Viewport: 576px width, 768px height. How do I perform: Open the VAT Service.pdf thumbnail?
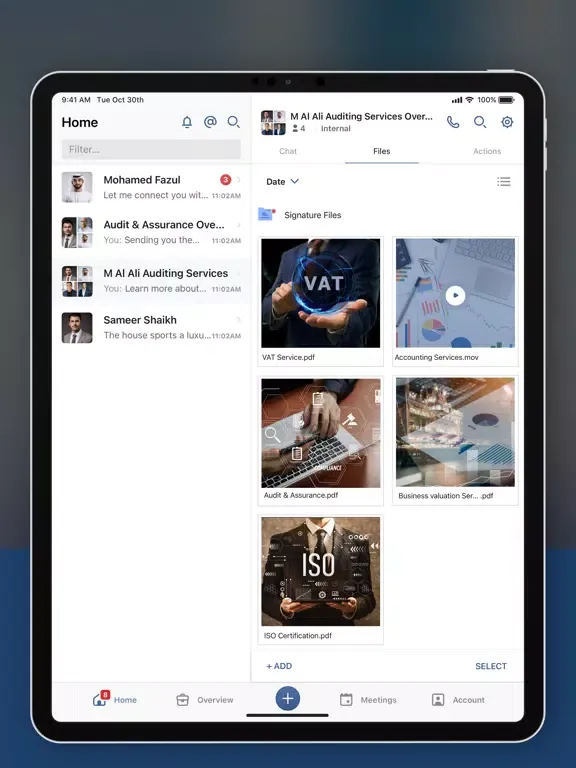coord(320,293)
